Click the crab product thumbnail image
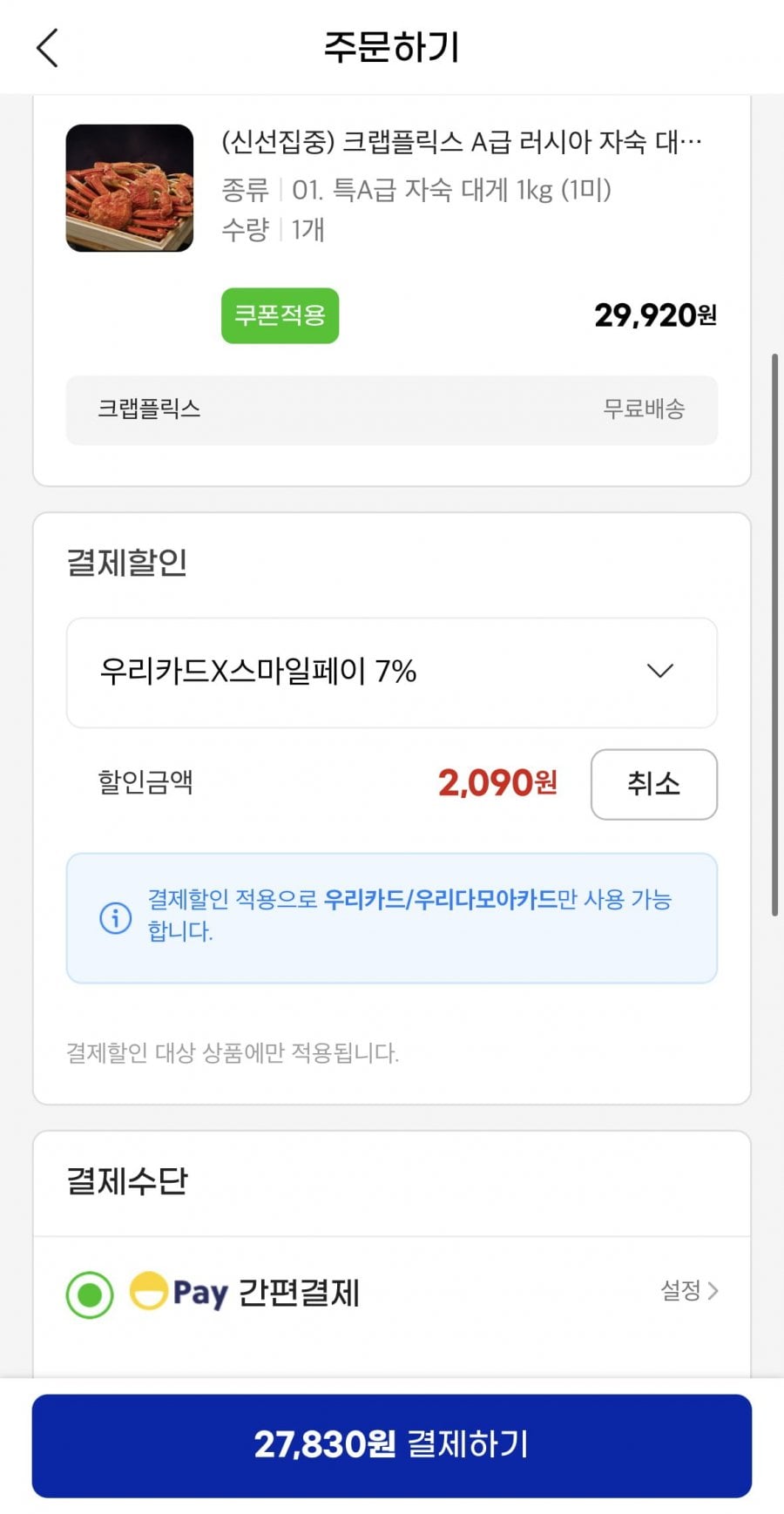This screenshot has height=1514, width=784. pos(130,188)
